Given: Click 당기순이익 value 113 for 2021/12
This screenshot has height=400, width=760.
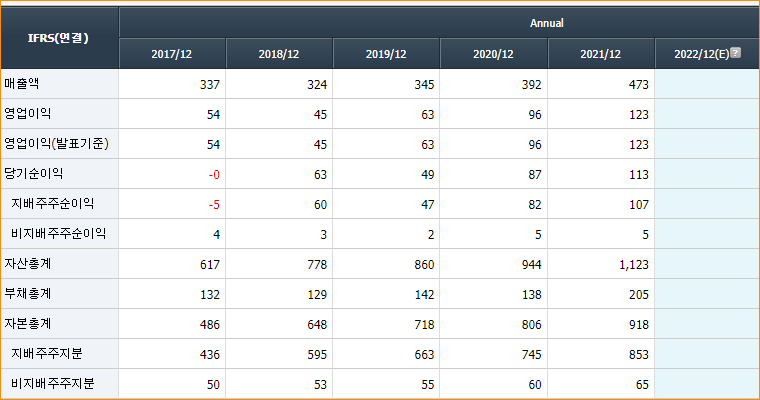Looking at the screenshot, I should pyautogui.click(x=639, y=175).
